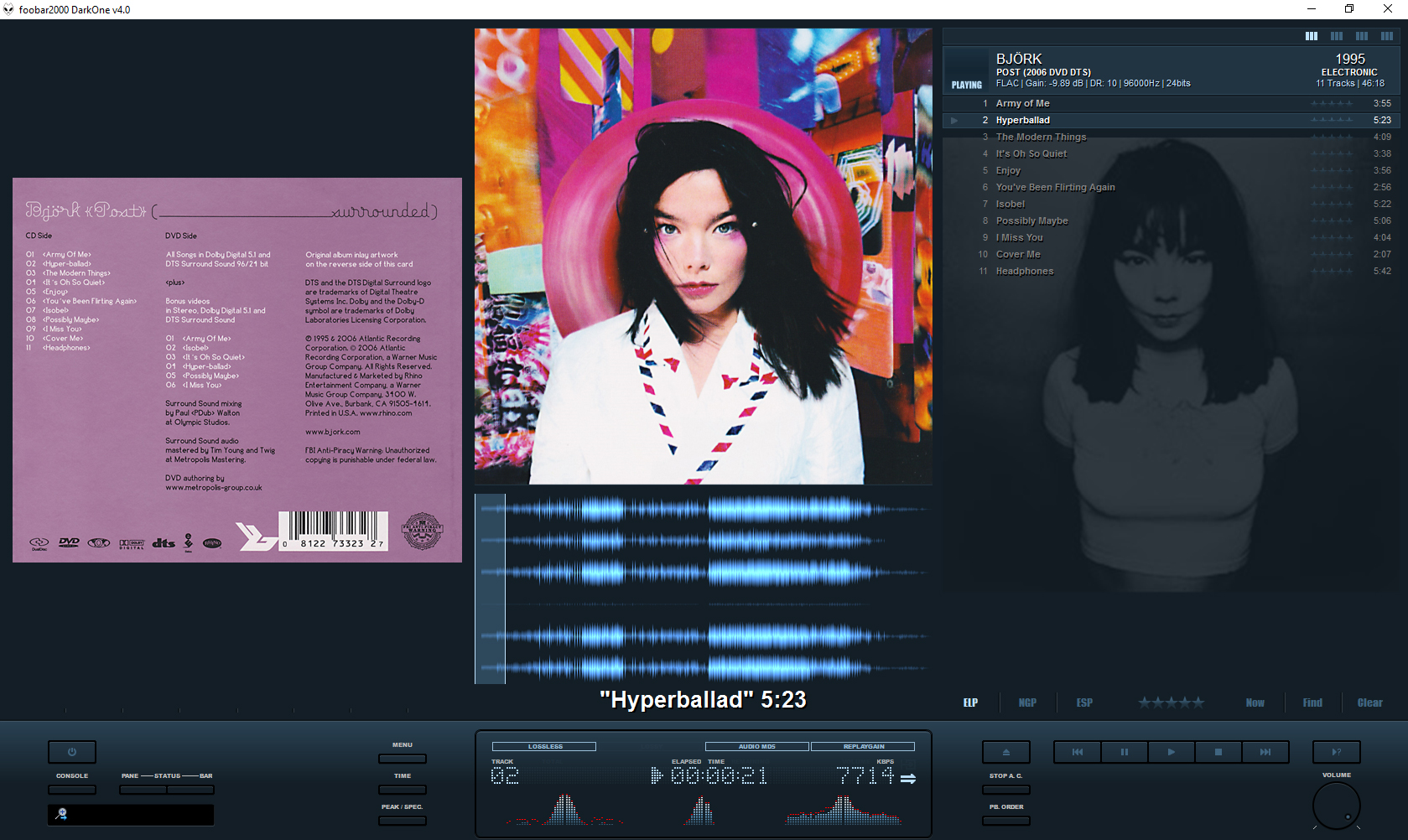Skip to the previous track
This screenshot has height=840, width=1408.
point(1078,752)
